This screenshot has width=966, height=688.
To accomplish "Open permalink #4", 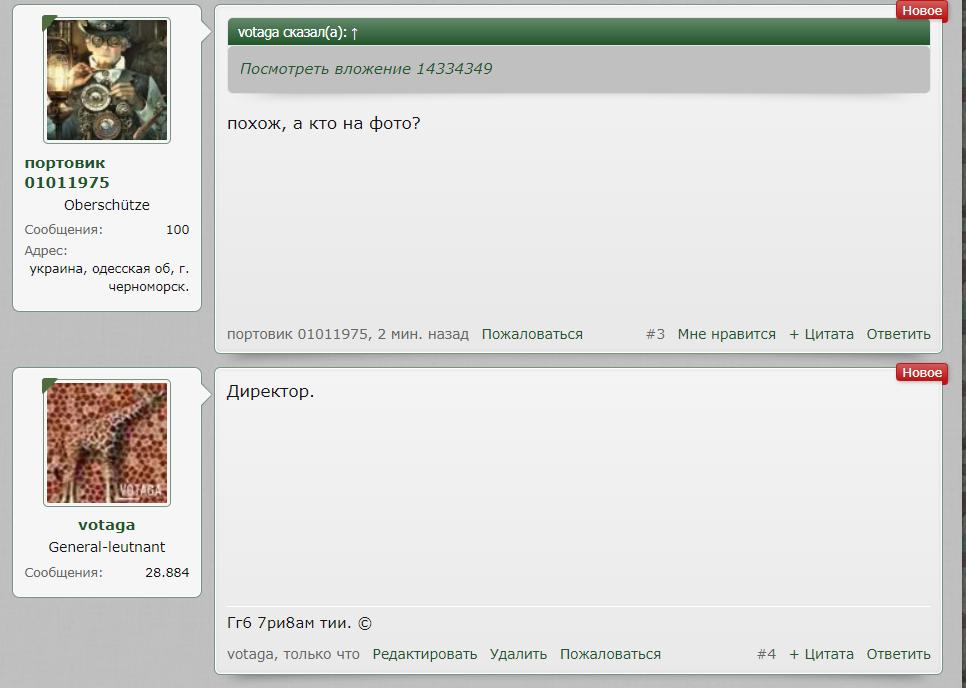I will coord(766,654).
